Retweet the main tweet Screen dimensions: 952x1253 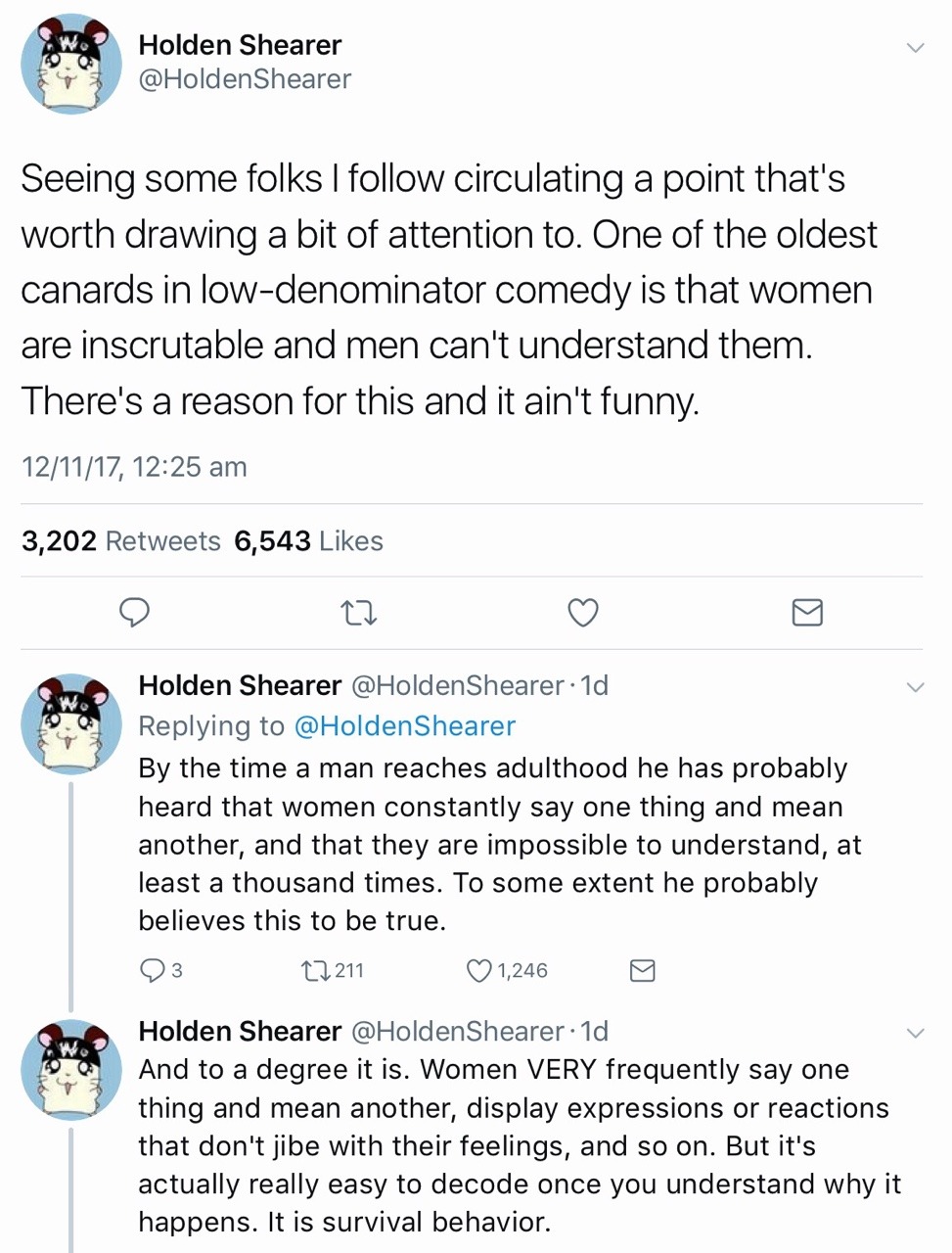(x=358, y=614)
